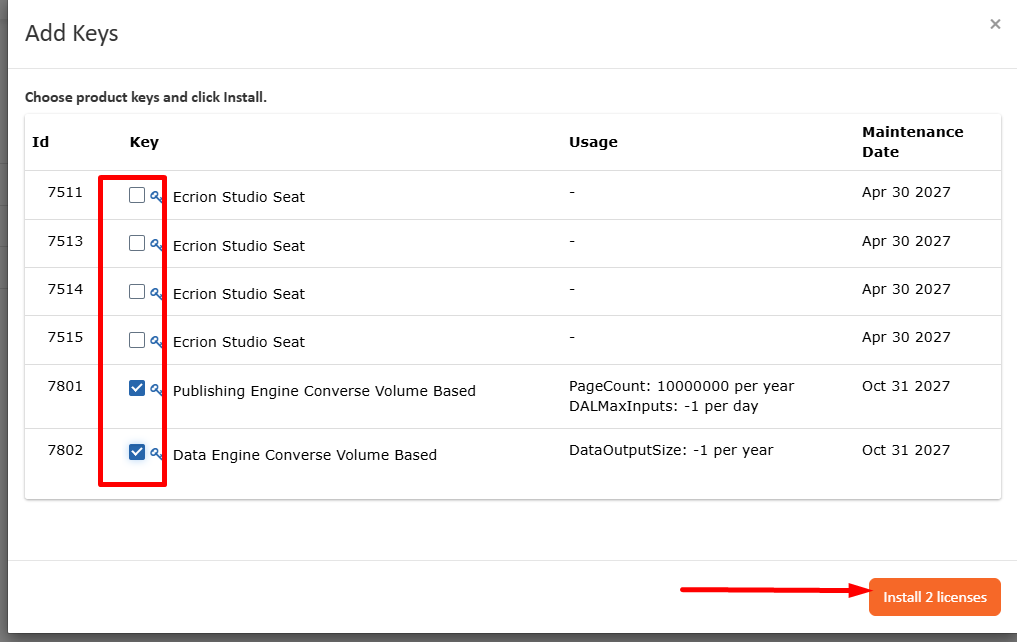Click the Id column header
The image size is (1017, 642).
40,142
